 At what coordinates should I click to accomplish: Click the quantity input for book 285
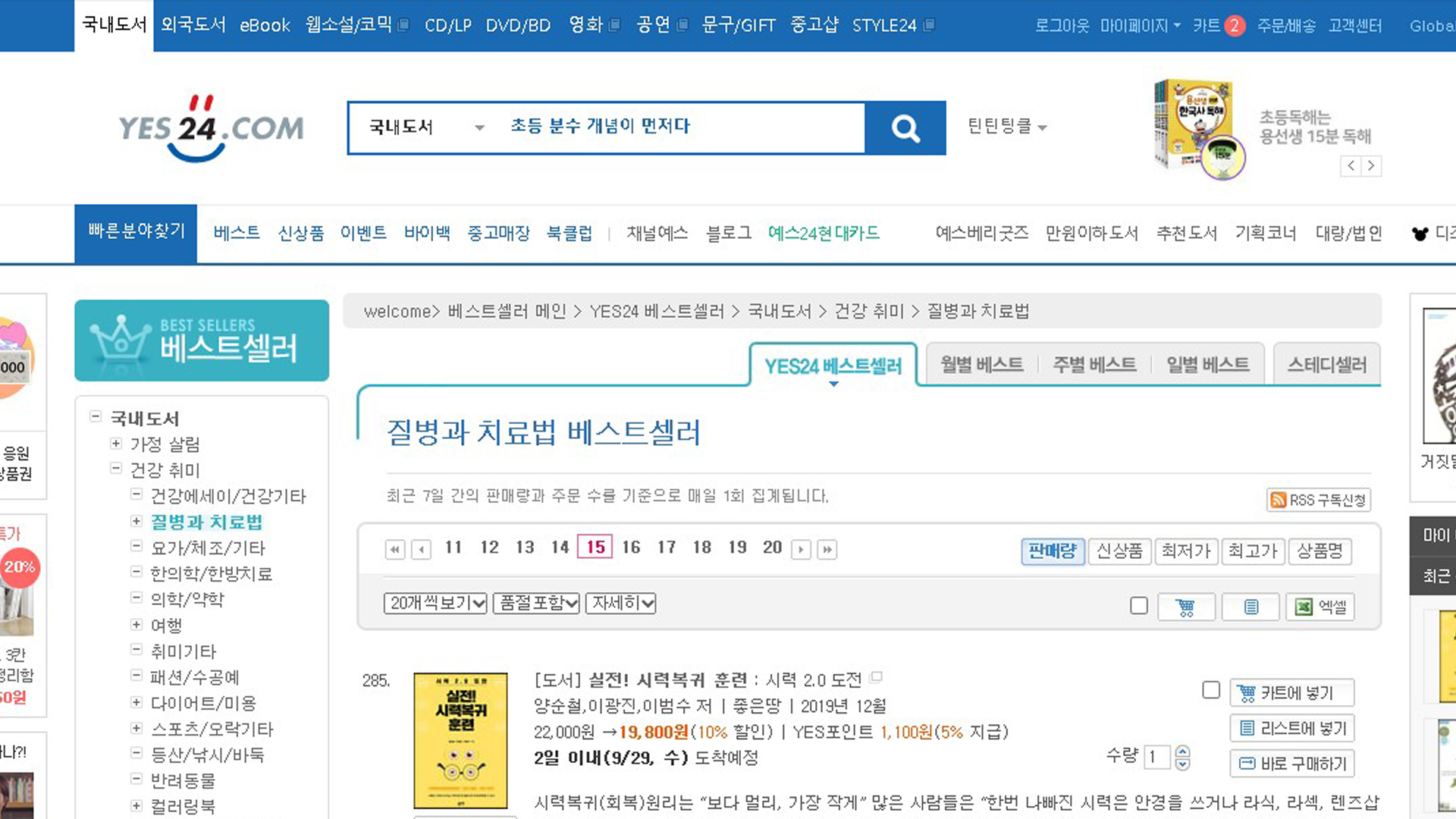click(x=1156, y=757)
